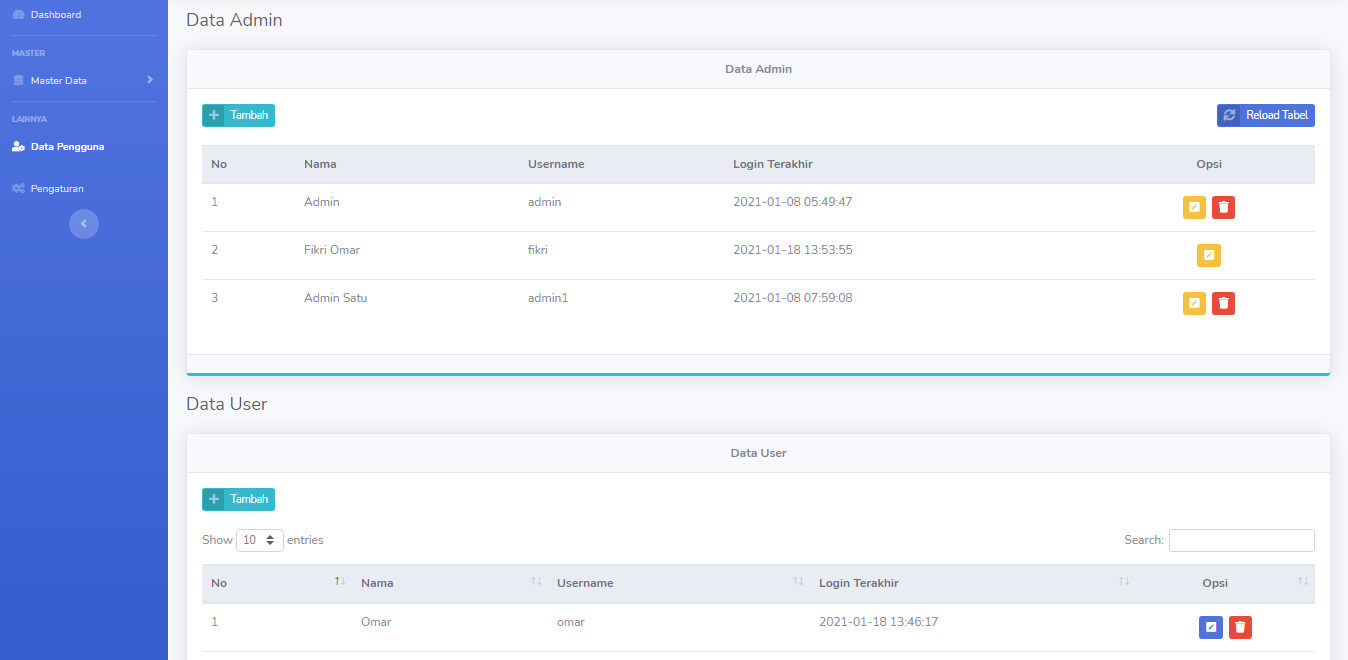The image size is (1348, 660).
Task: Edit user Omar with blue pencil icon
Action: pos(1211,627)
